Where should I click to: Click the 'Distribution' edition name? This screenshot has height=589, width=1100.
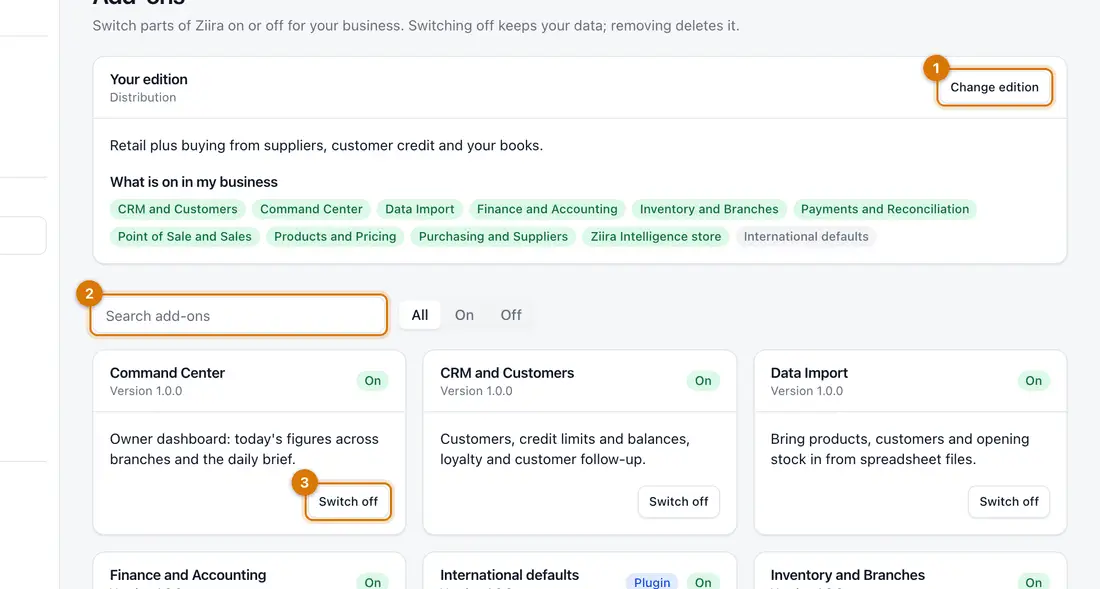pos(143,97)
